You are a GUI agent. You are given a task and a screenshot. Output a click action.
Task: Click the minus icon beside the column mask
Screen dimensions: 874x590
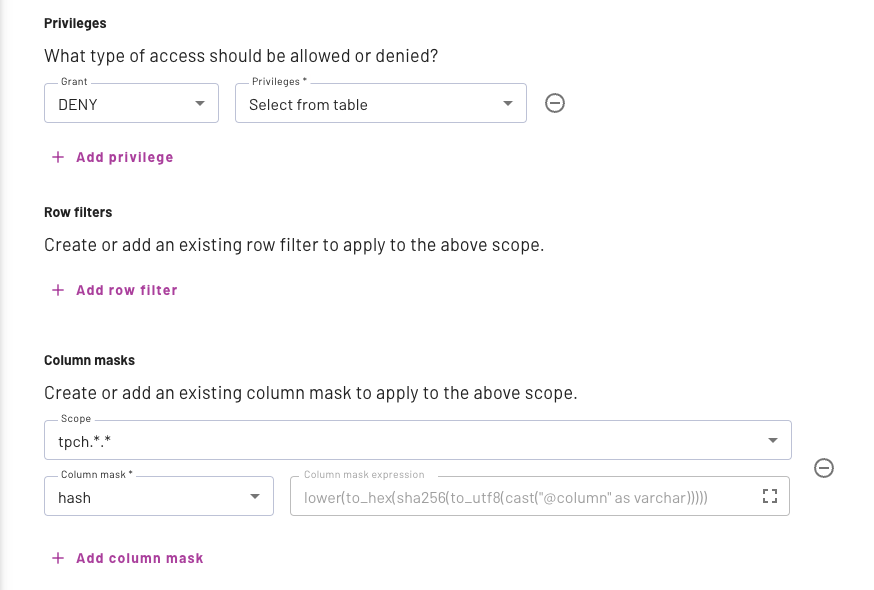coord(824,467)
